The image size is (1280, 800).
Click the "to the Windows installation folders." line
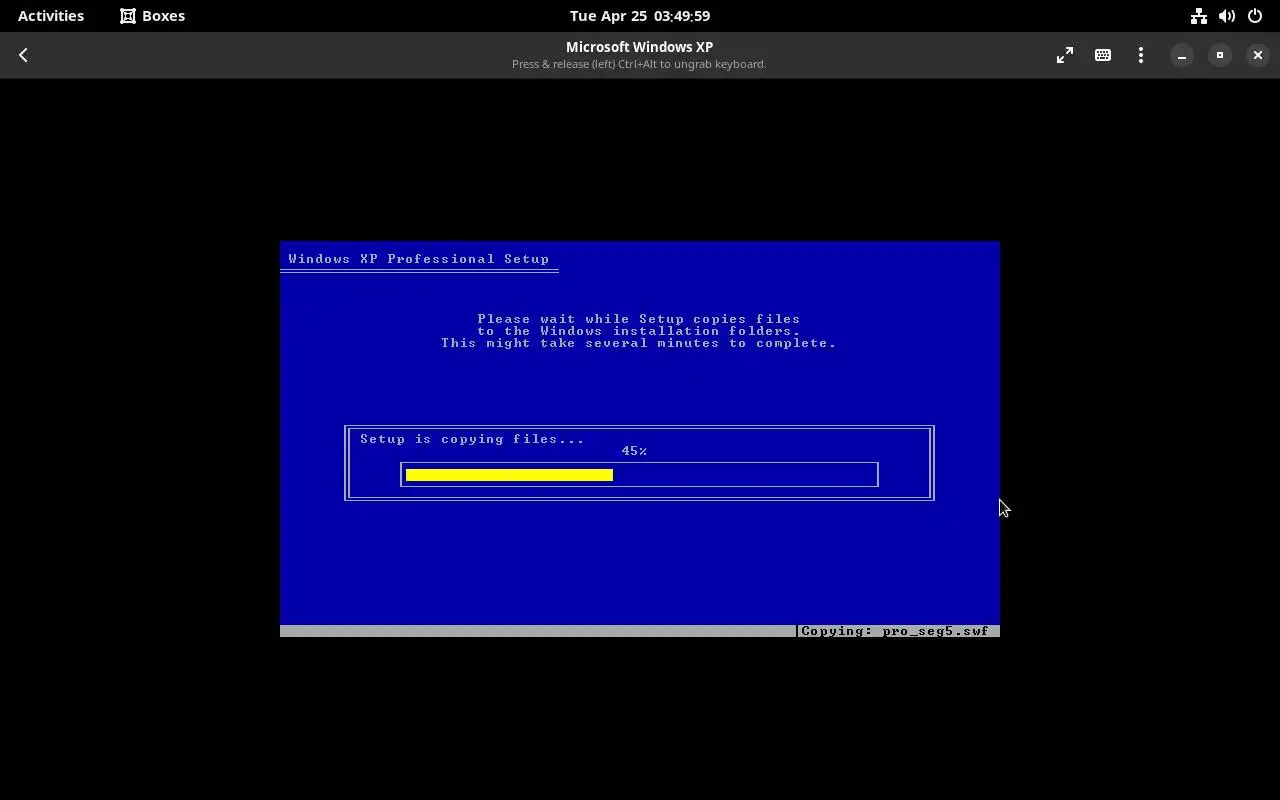[639, 331]
